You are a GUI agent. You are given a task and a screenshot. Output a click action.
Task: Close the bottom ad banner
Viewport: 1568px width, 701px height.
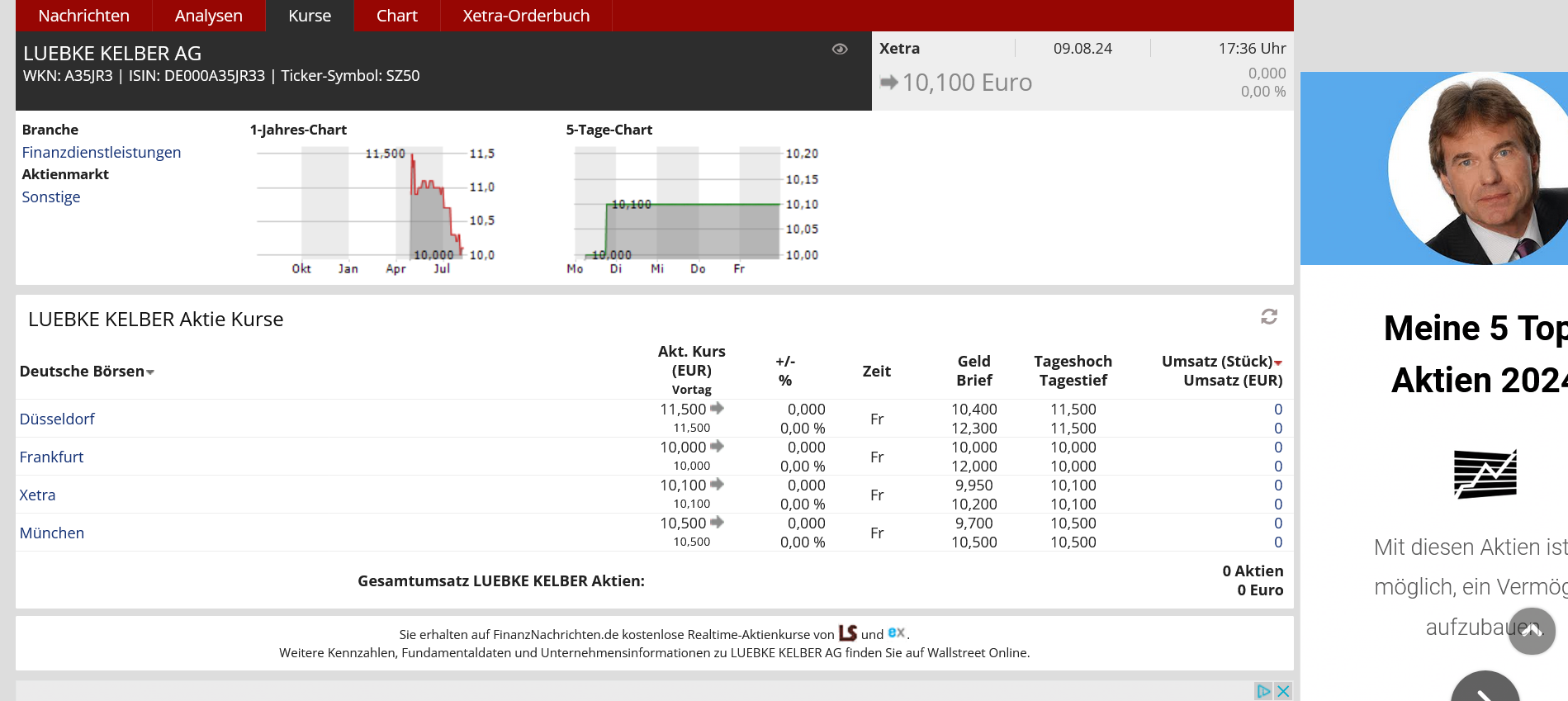pos(1283,691)
